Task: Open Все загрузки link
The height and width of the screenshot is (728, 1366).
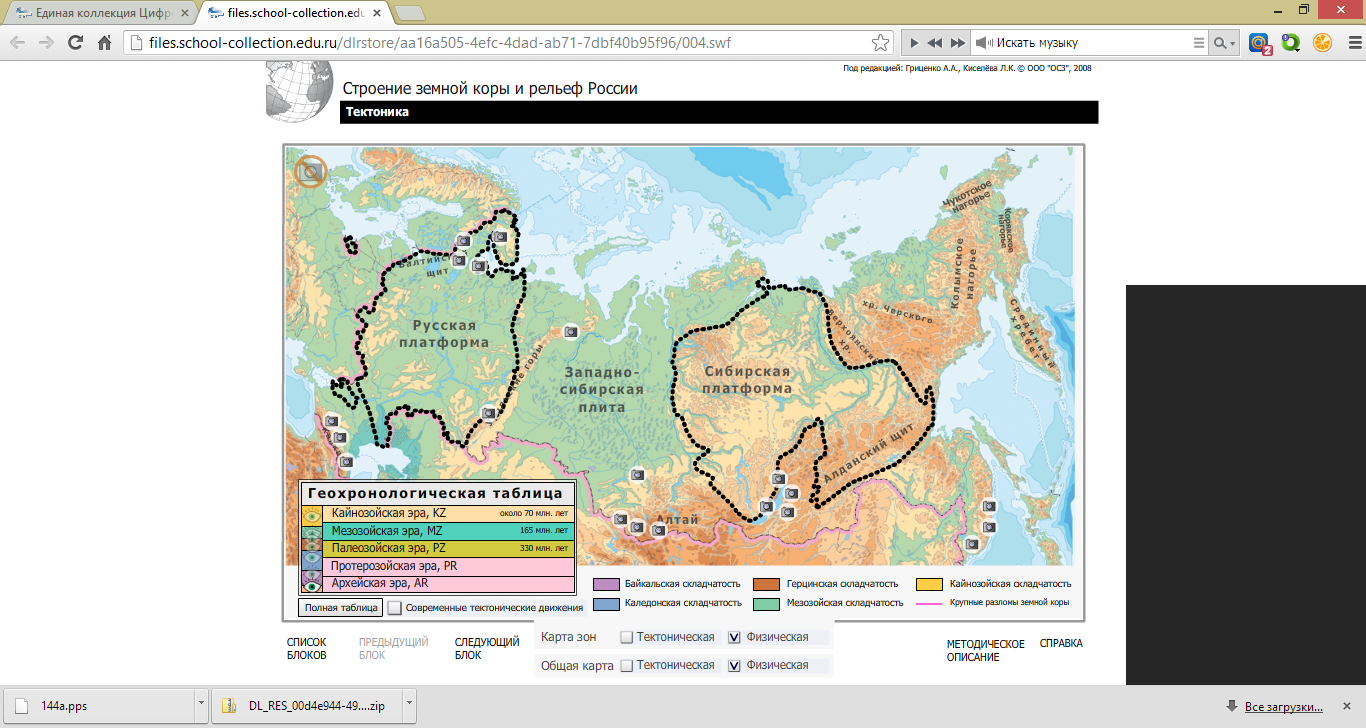Action: click(x=1283, y=707)
